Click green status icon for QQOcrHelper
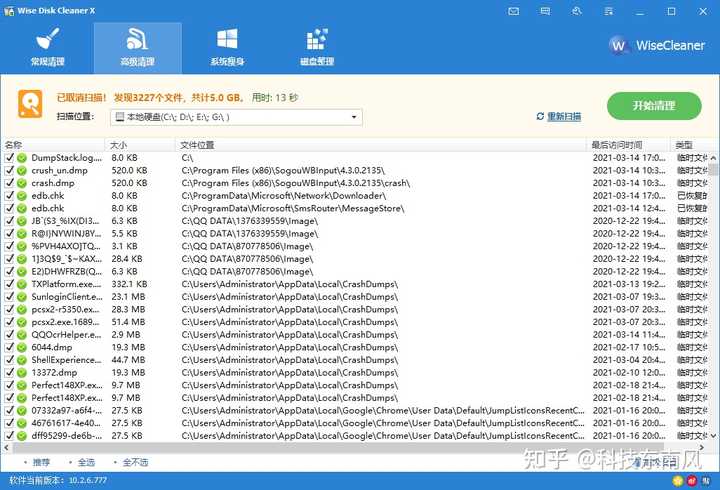Screen dimensions: 720x490 tap(22, 335)
